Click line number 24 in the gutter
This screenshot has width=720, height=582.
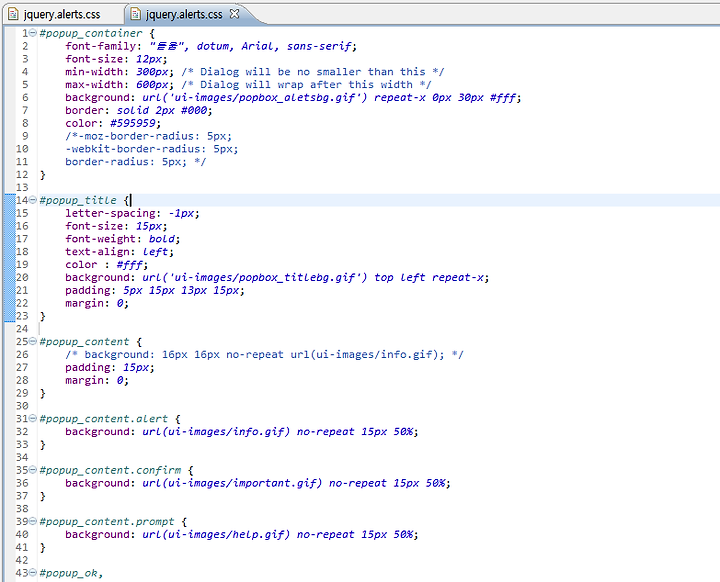22,329
